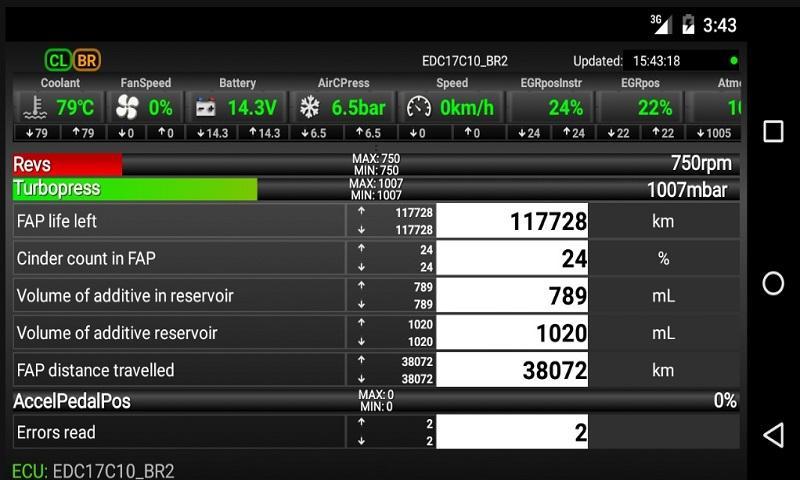800x480 pixels.
Task: Select the Revs red bar gauge
Action: pyautogui.click(x=377, y=164)
